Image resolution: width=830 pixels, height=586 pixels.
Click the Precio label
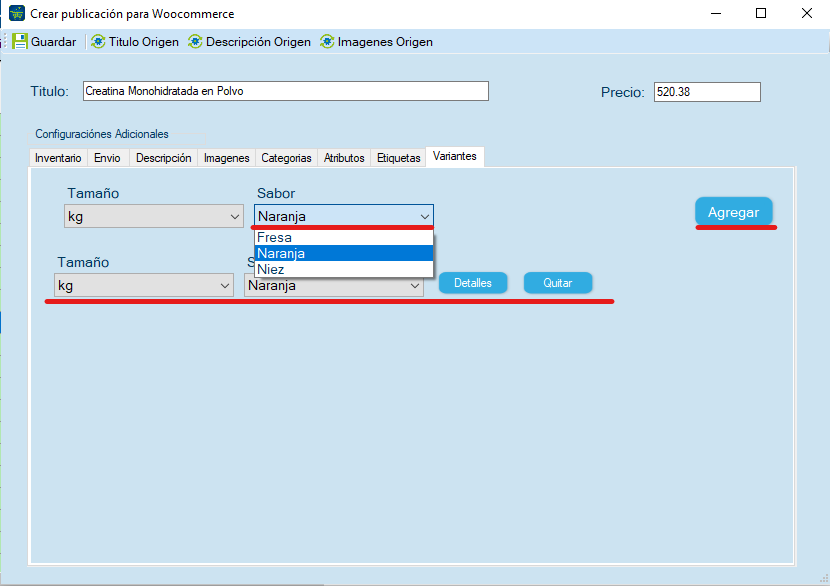(622, 93)
